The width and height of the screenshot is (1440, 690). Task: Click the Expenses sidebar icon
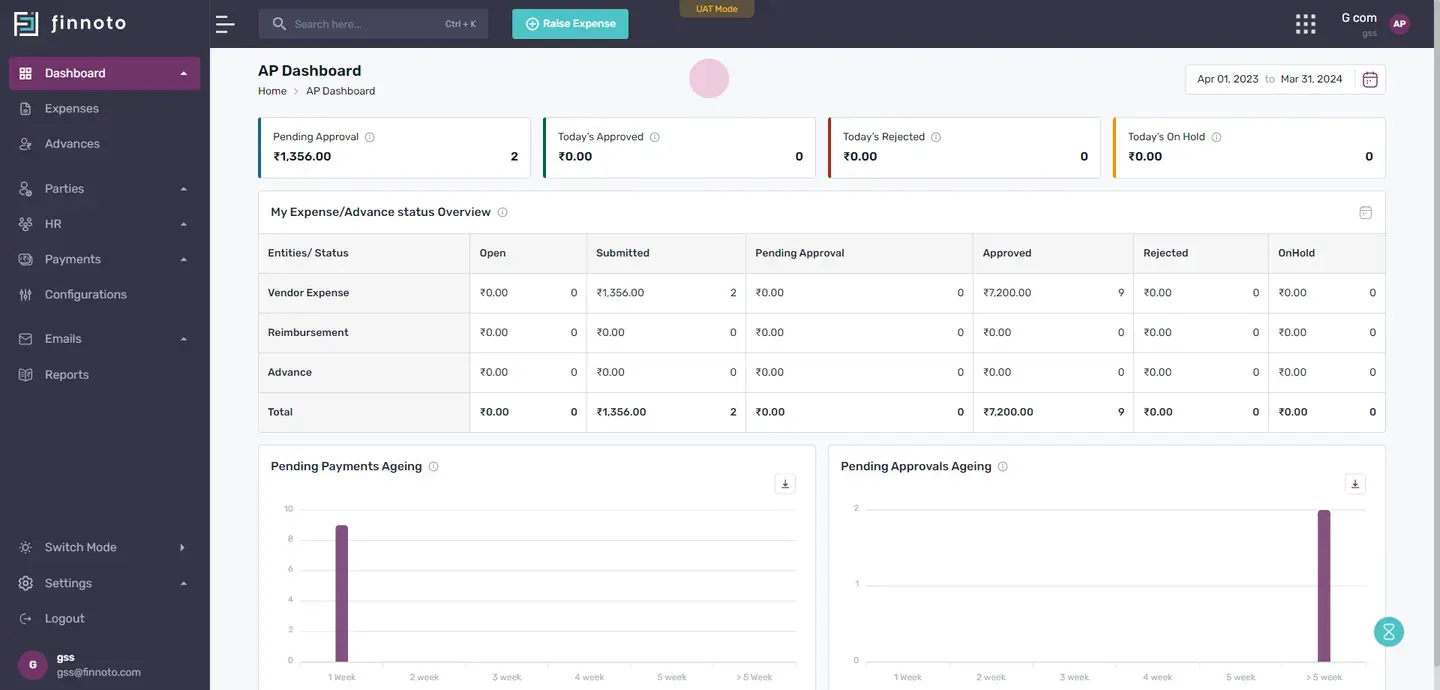(x=26, y=108)
